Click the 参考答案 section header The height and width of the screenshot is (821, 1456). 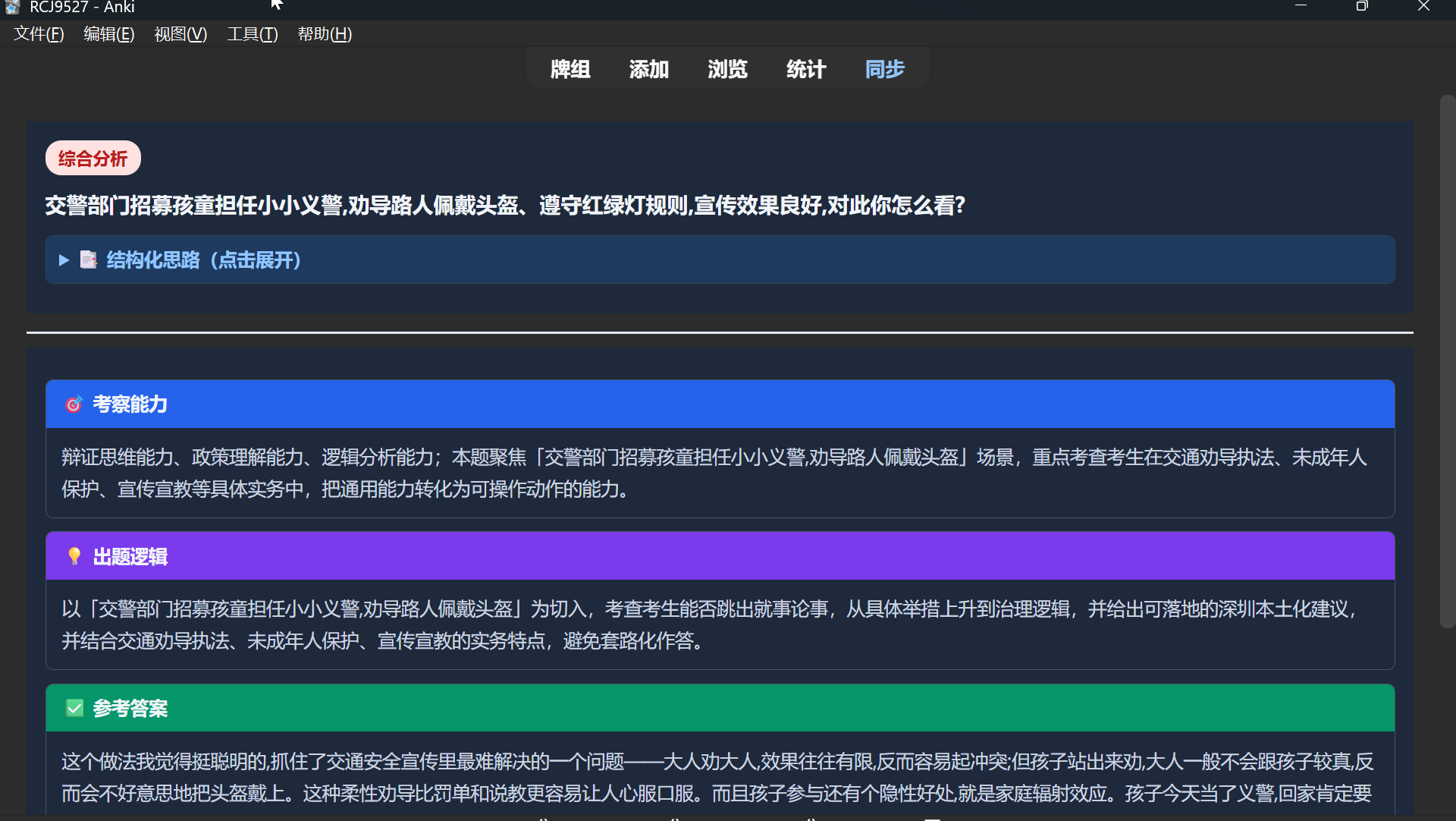720,708
